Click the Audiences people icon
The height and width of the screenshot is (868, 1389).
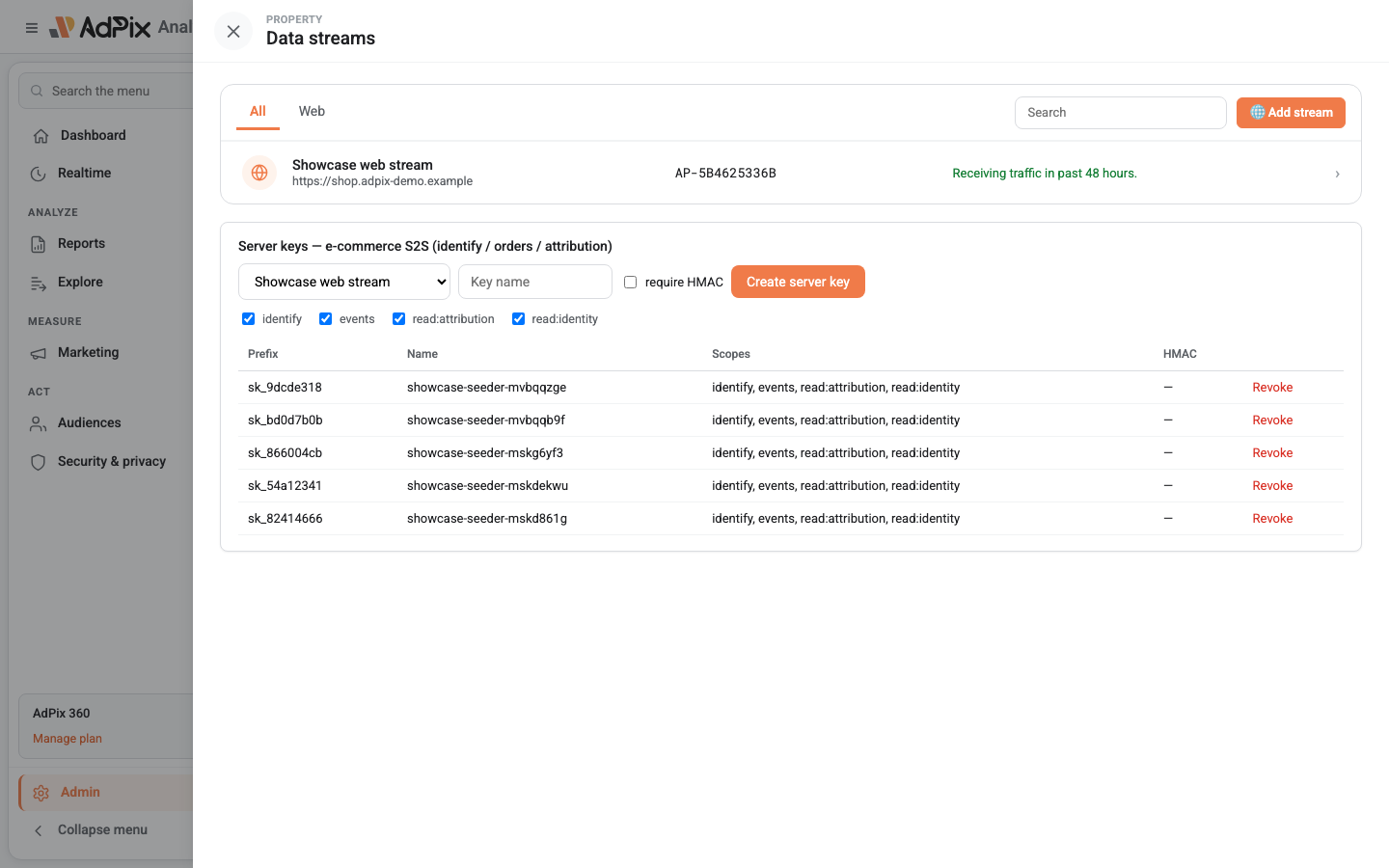[39, 423]
